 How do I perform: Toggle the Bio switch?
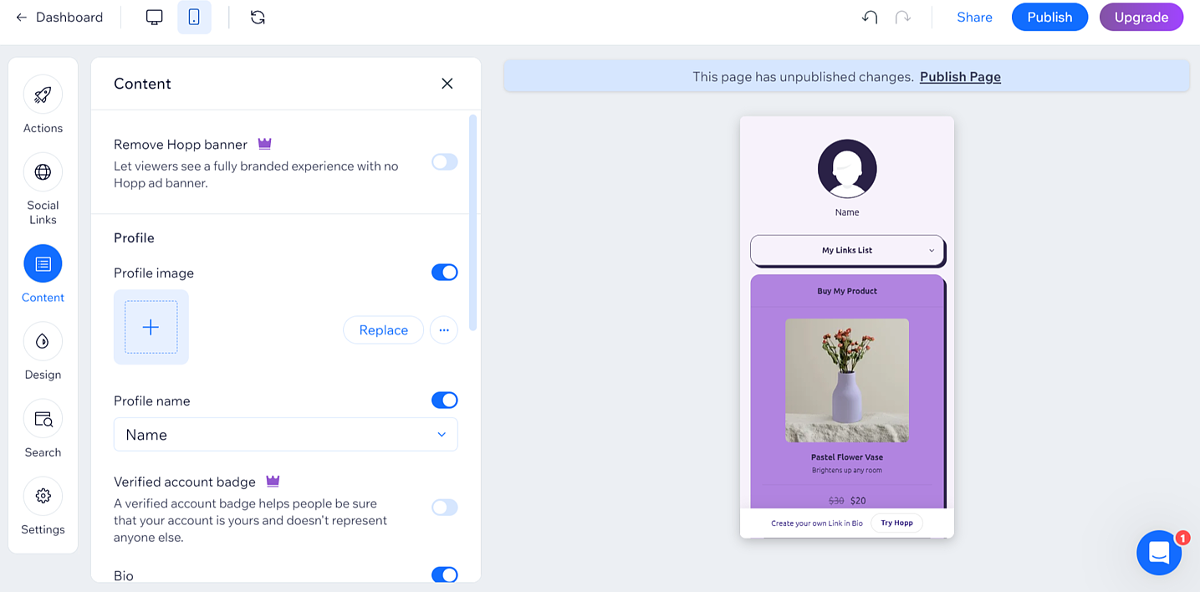[x=444, y=575]
